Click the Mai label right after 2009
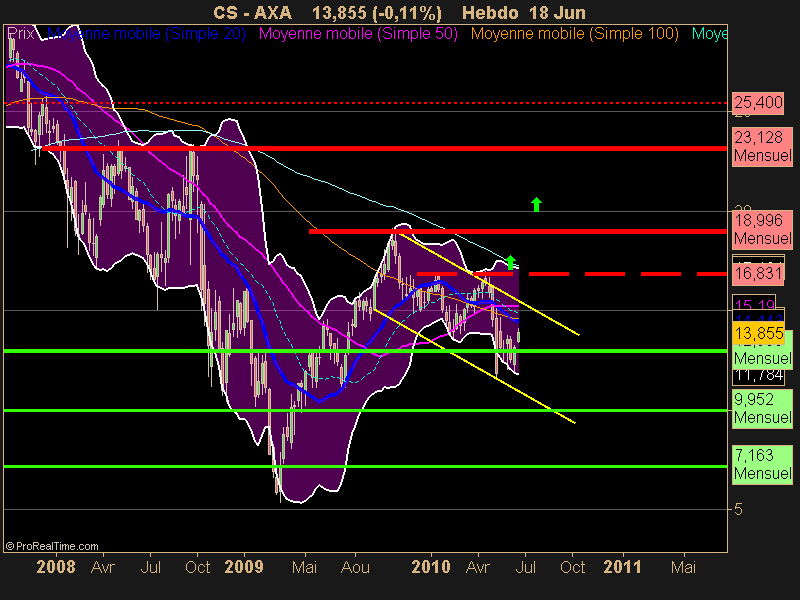This screenshot has width=800, height=600. 305,567
